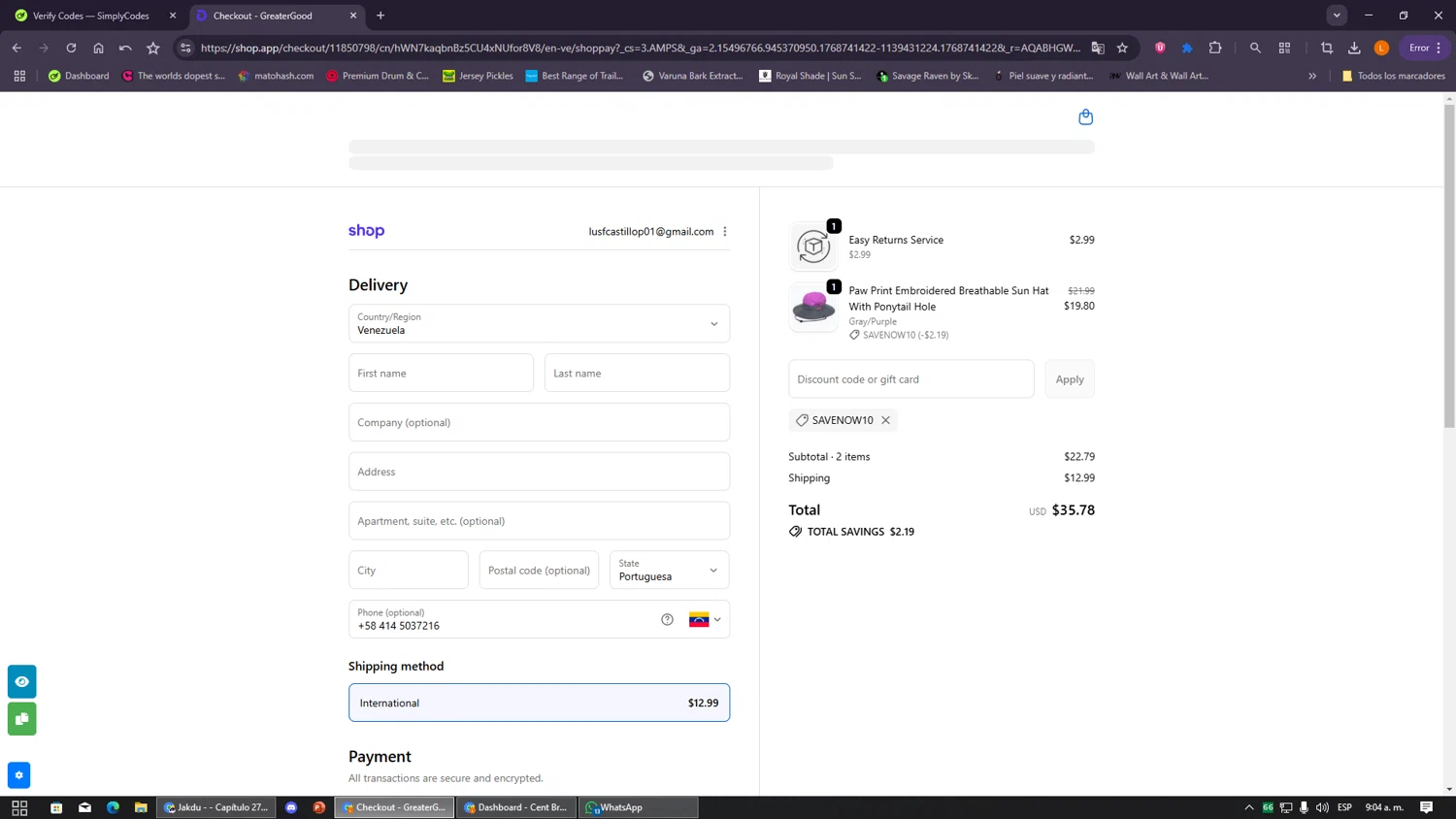The image size is (1456, 819).
Task: Click the First name field
Action: click(x=441, y=373)
